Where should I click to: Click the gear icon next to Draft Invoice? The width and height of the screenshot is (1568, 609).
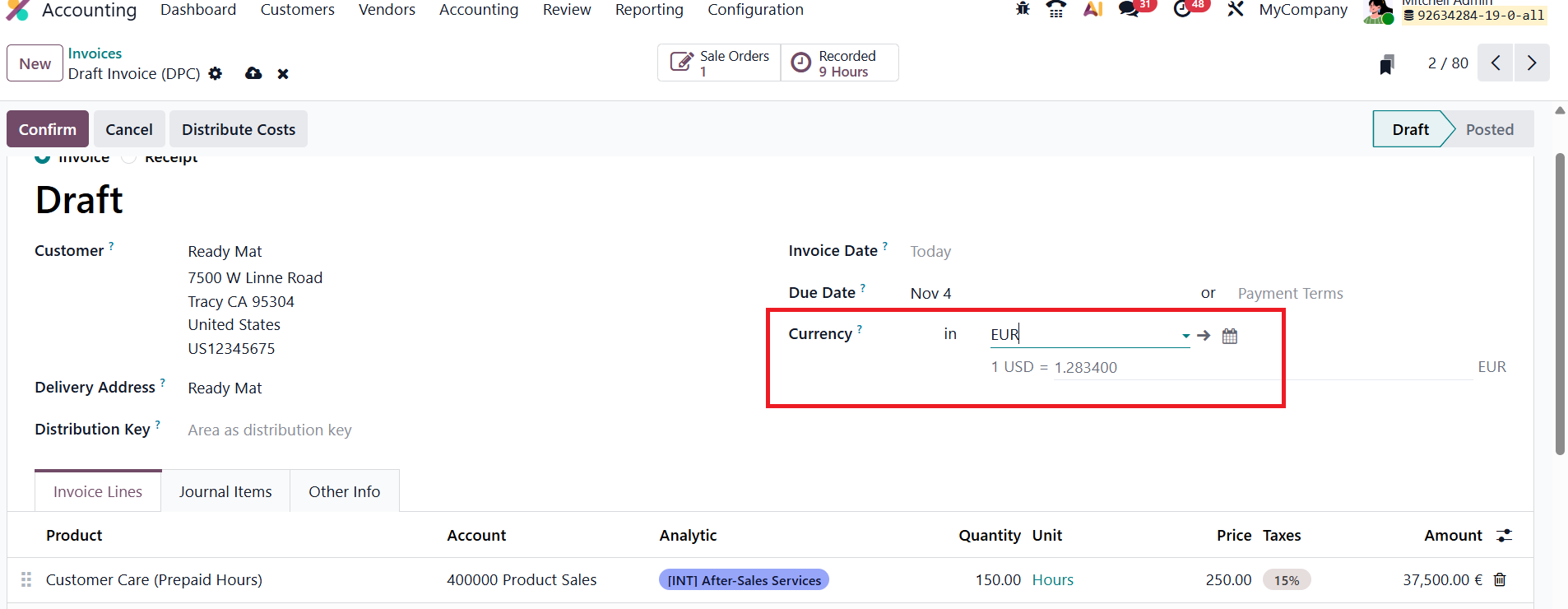[x=216, y=73]
